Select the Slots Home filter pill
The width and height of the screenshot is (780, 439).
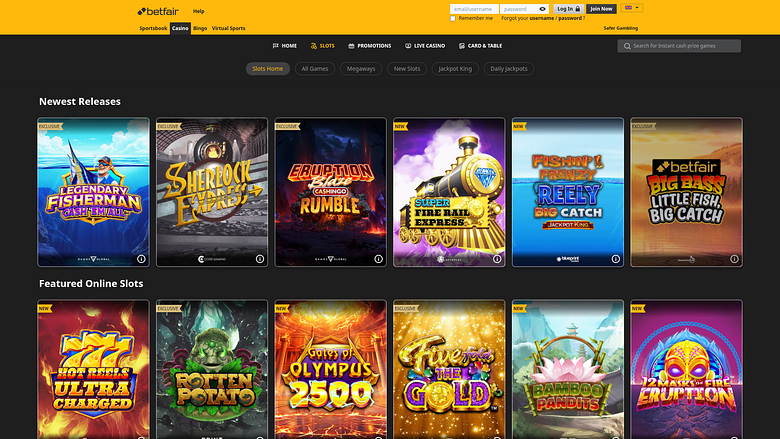click(x=268, y=69)
